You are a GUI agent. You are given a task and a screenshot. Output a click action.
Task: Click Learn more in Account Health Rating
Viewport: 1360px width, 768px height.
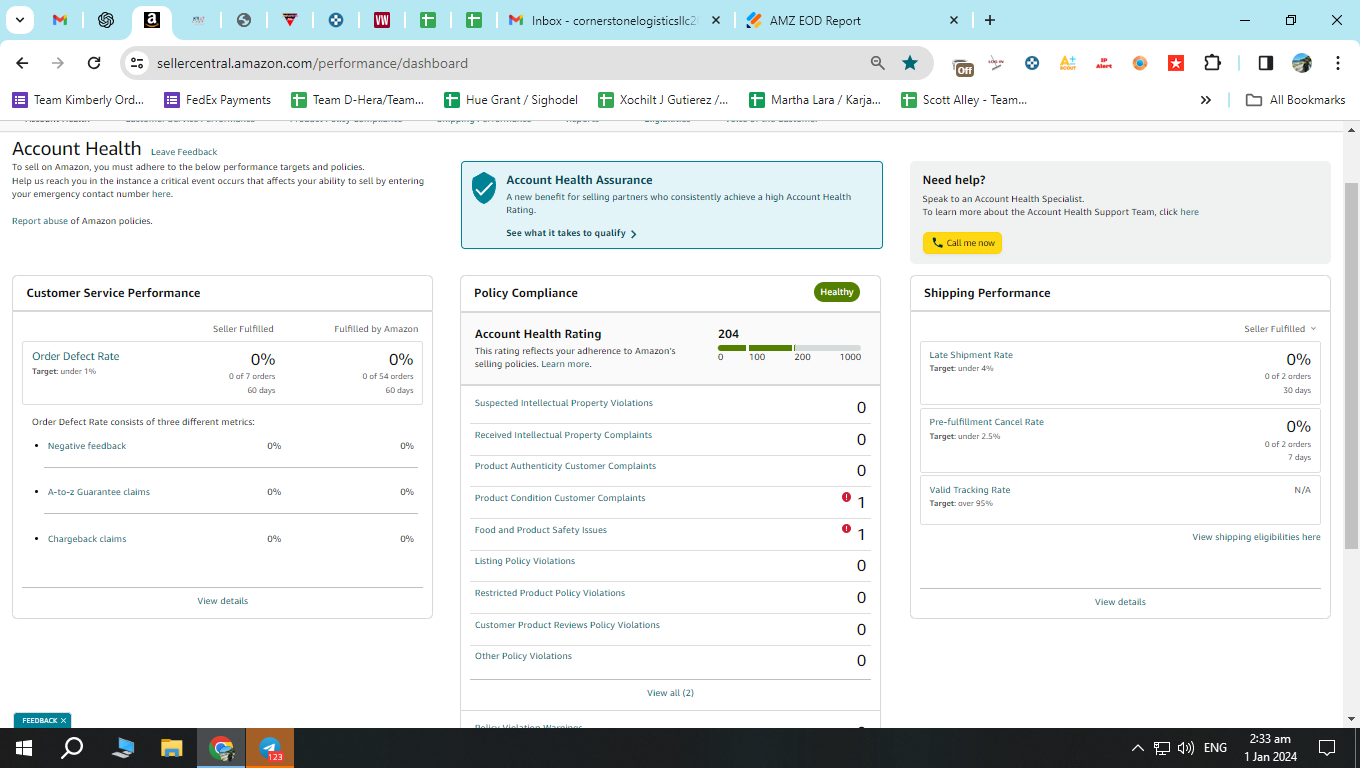coord(565,364)
